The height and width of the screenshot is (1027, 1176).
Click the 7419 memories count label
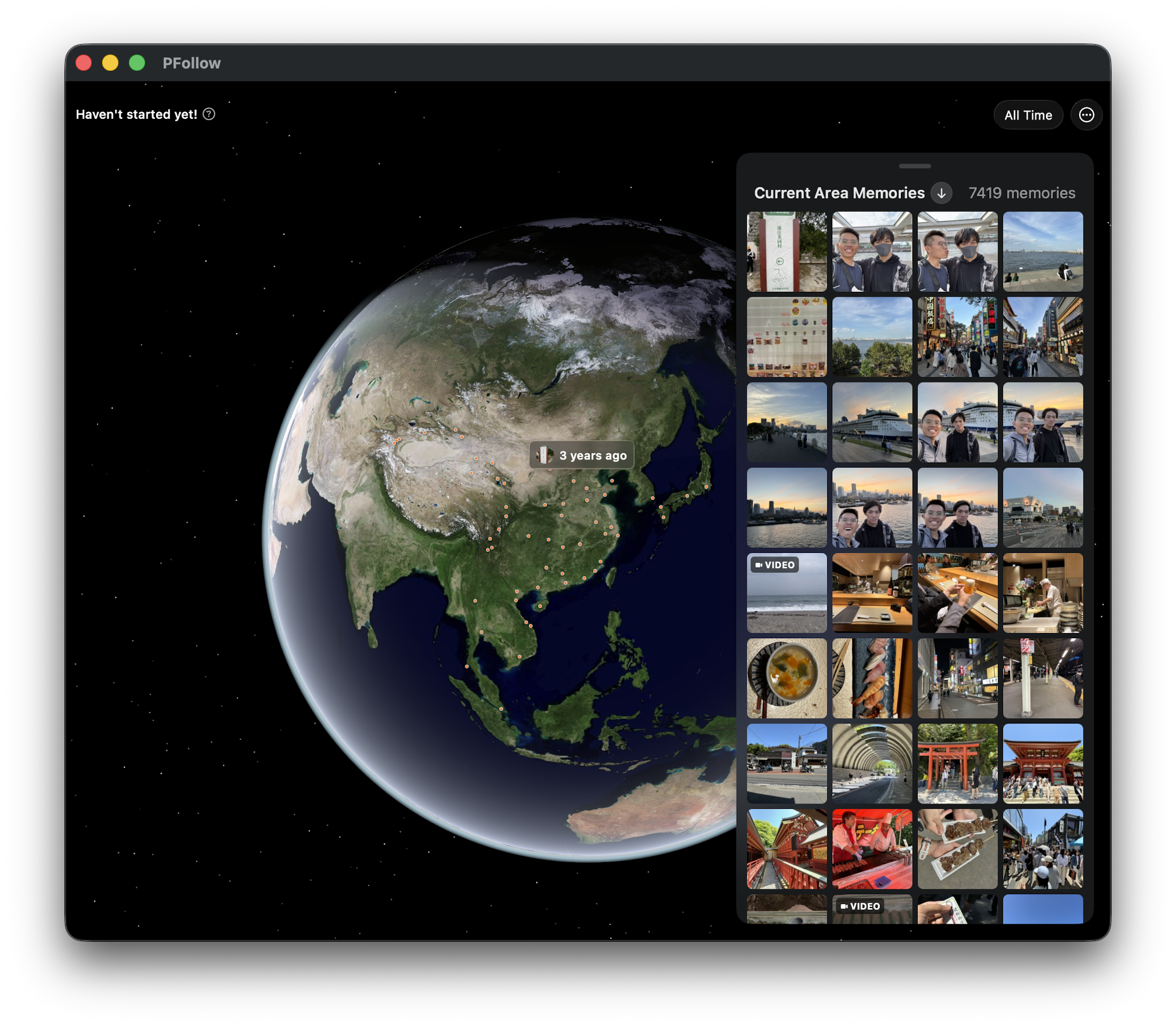(x=1022, y=193)
